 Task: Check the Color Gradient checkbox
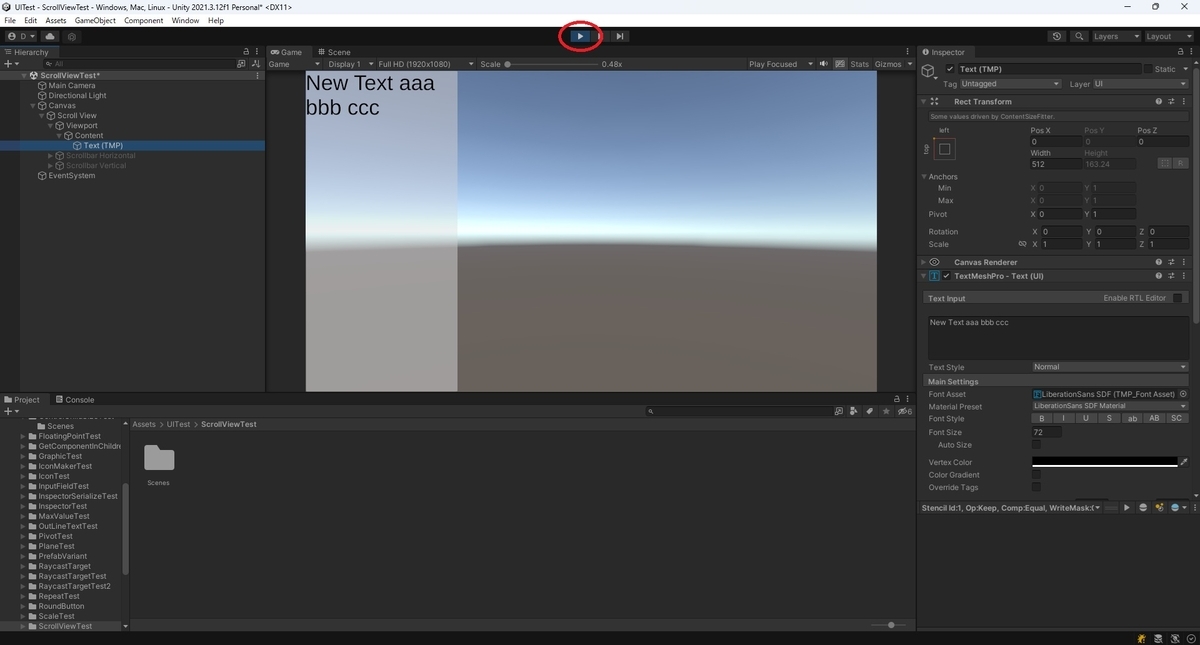[x=1036, y=473]
